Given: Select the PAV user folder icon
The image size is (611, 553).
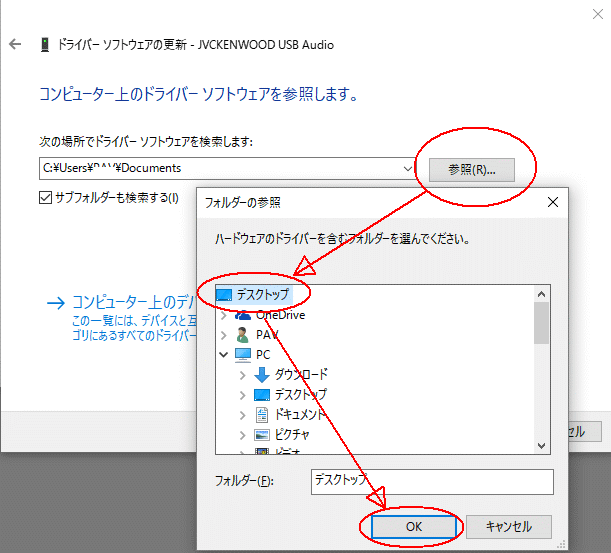Looking at the screenshot, I should (242, 334).
